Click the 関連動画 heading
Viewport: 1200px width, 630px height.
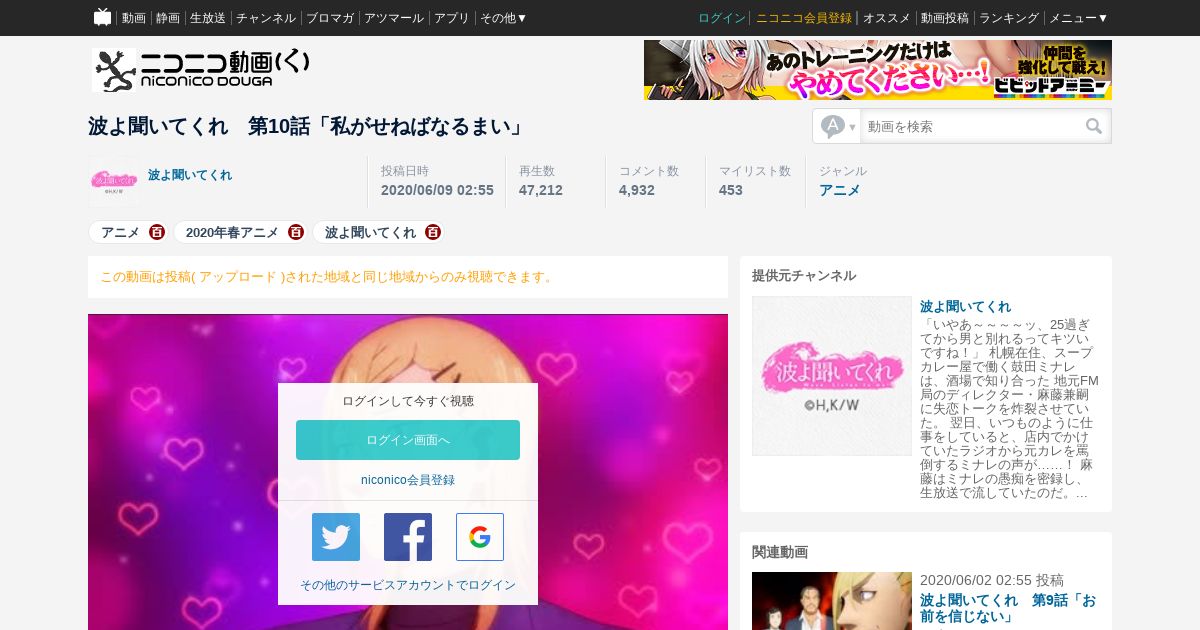coord(780,552)
